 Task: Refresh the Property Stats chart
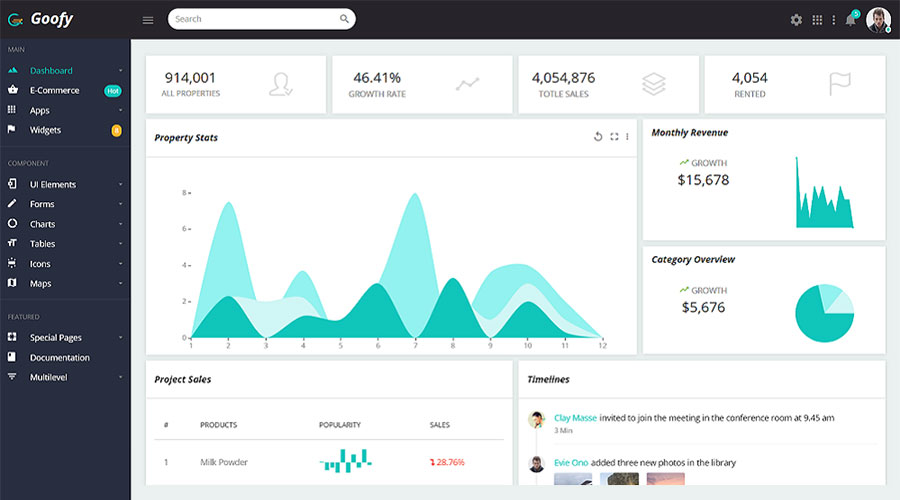pyautogui.click(x=598, y=137)
